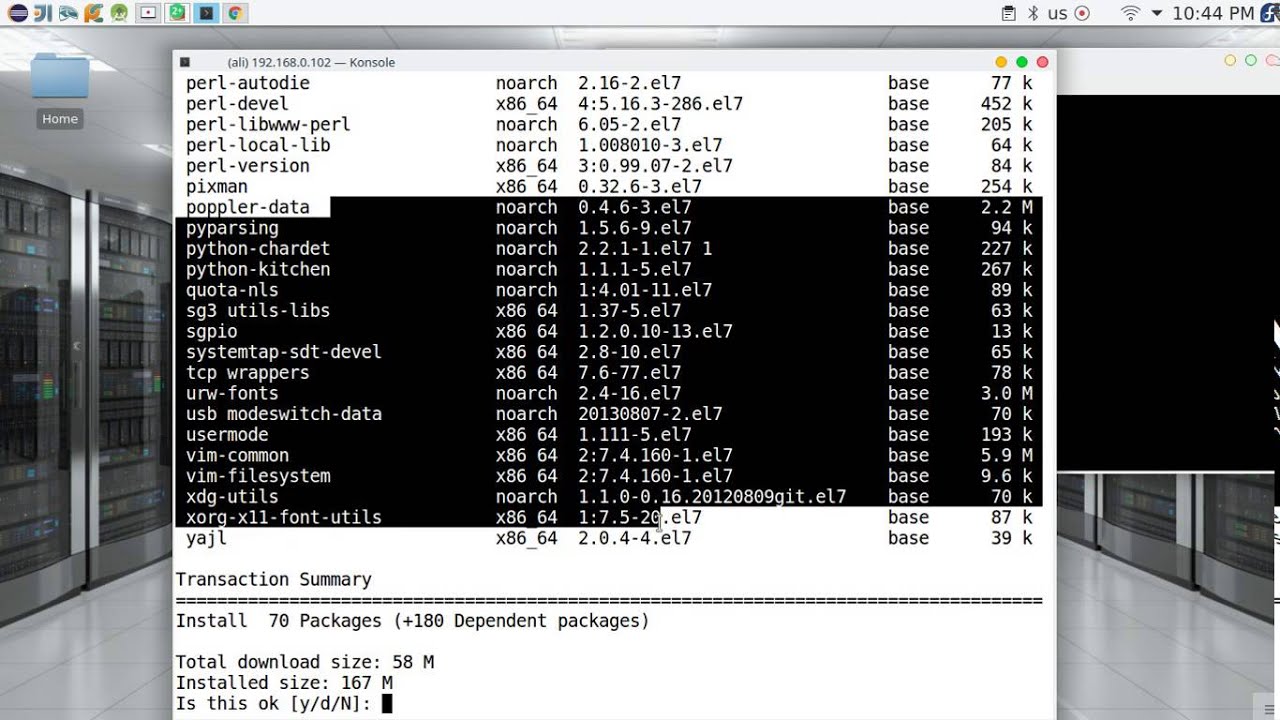Viewport: 1280px width, 720px height.
Task: Close the Konsole window (red button)
Action: [1042, 62]
